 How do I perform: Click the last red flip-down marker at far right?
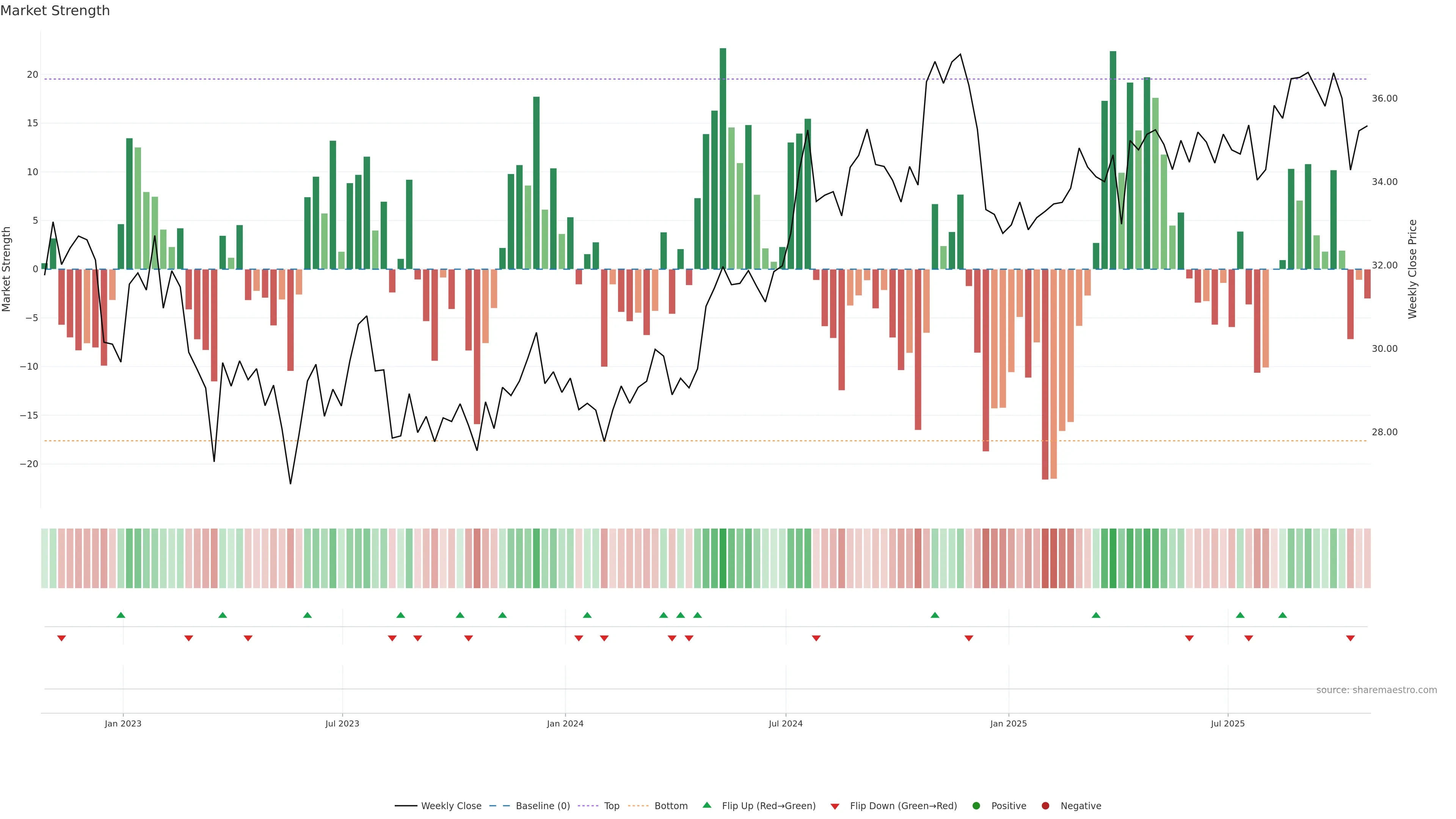[1350, 638]
